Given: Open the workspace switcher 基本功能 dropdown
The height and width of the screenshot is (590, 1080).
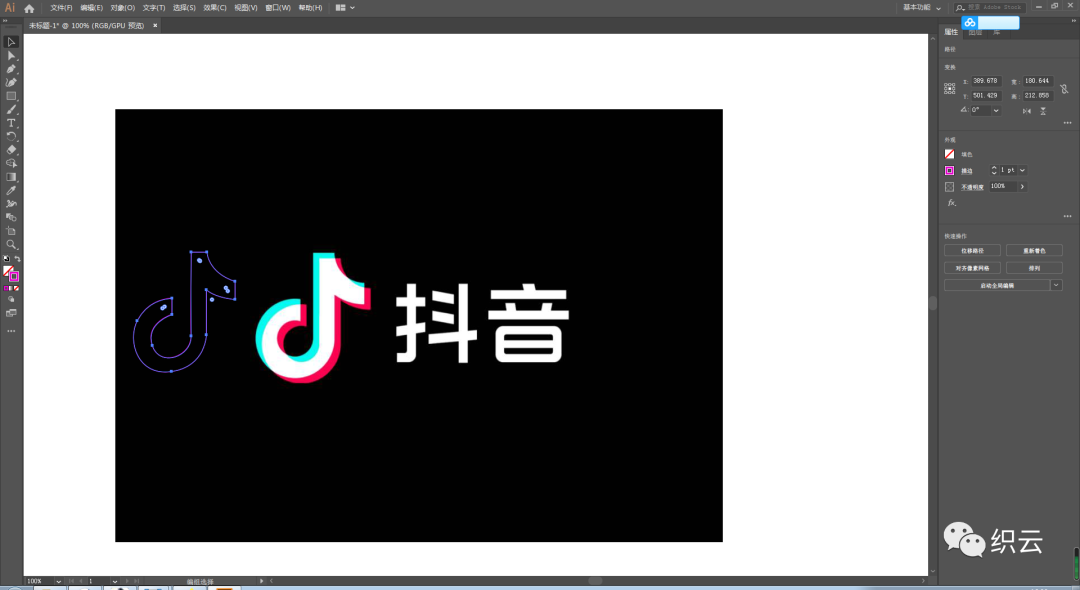Looking at the screenshot, I should pyautogui.click(x=922, y=8).
